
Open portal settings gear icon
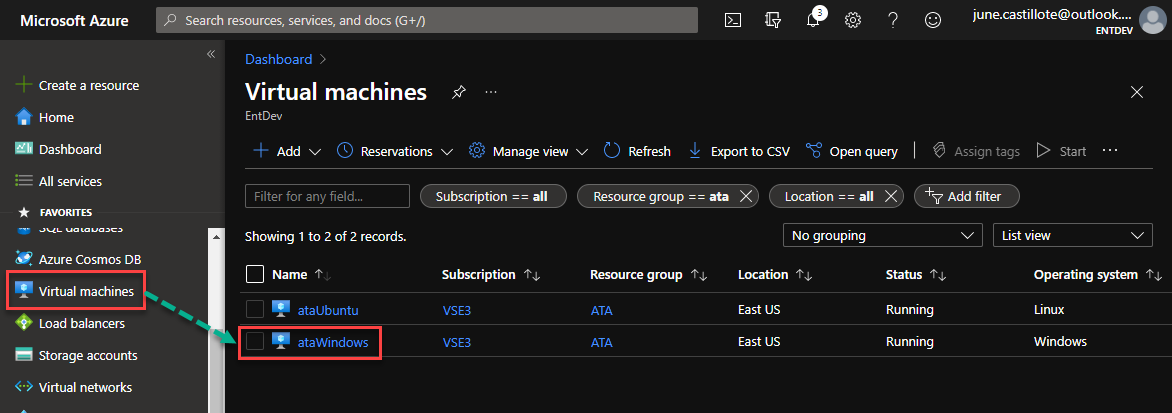[853, 20]
